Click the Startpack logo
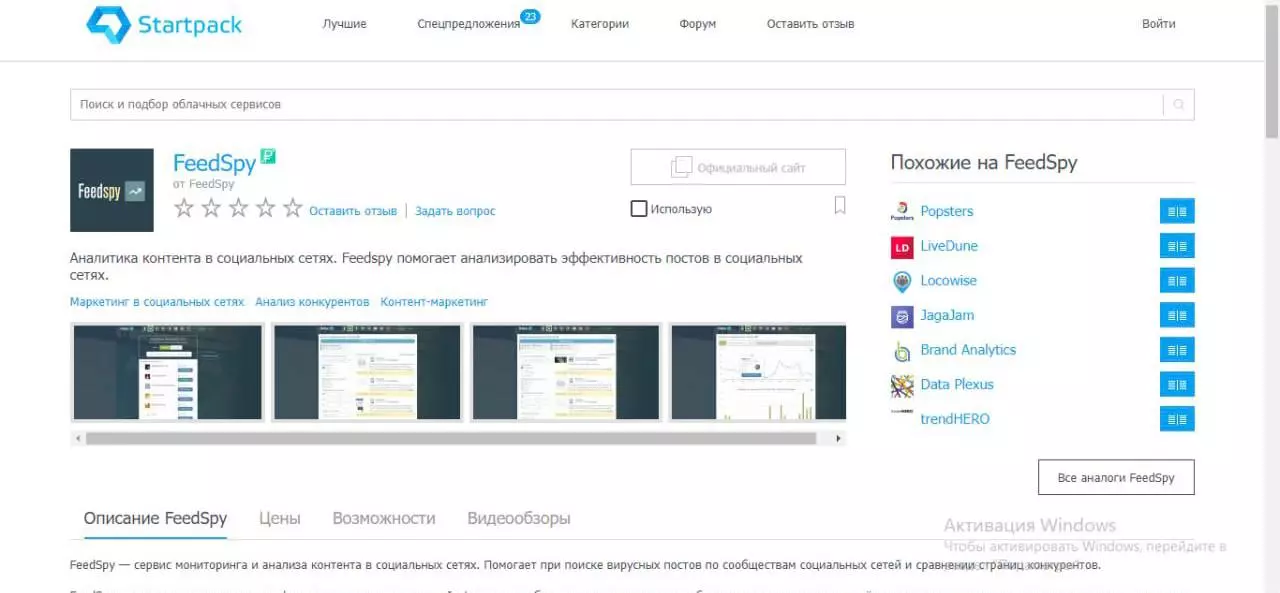 [x=165, y=24]
